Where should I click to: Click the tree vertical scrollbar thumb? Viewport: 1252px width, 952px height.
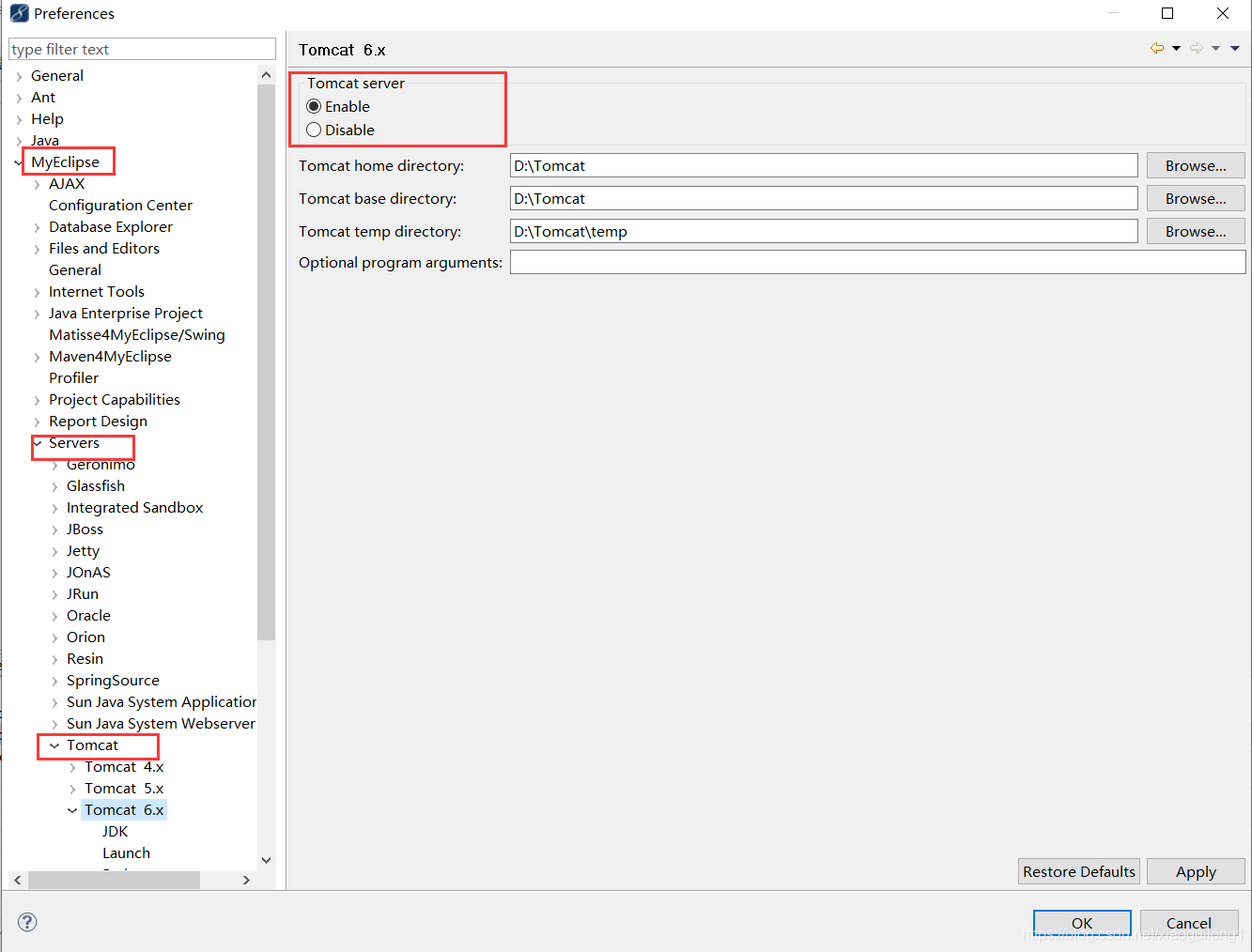coord(266,362)
